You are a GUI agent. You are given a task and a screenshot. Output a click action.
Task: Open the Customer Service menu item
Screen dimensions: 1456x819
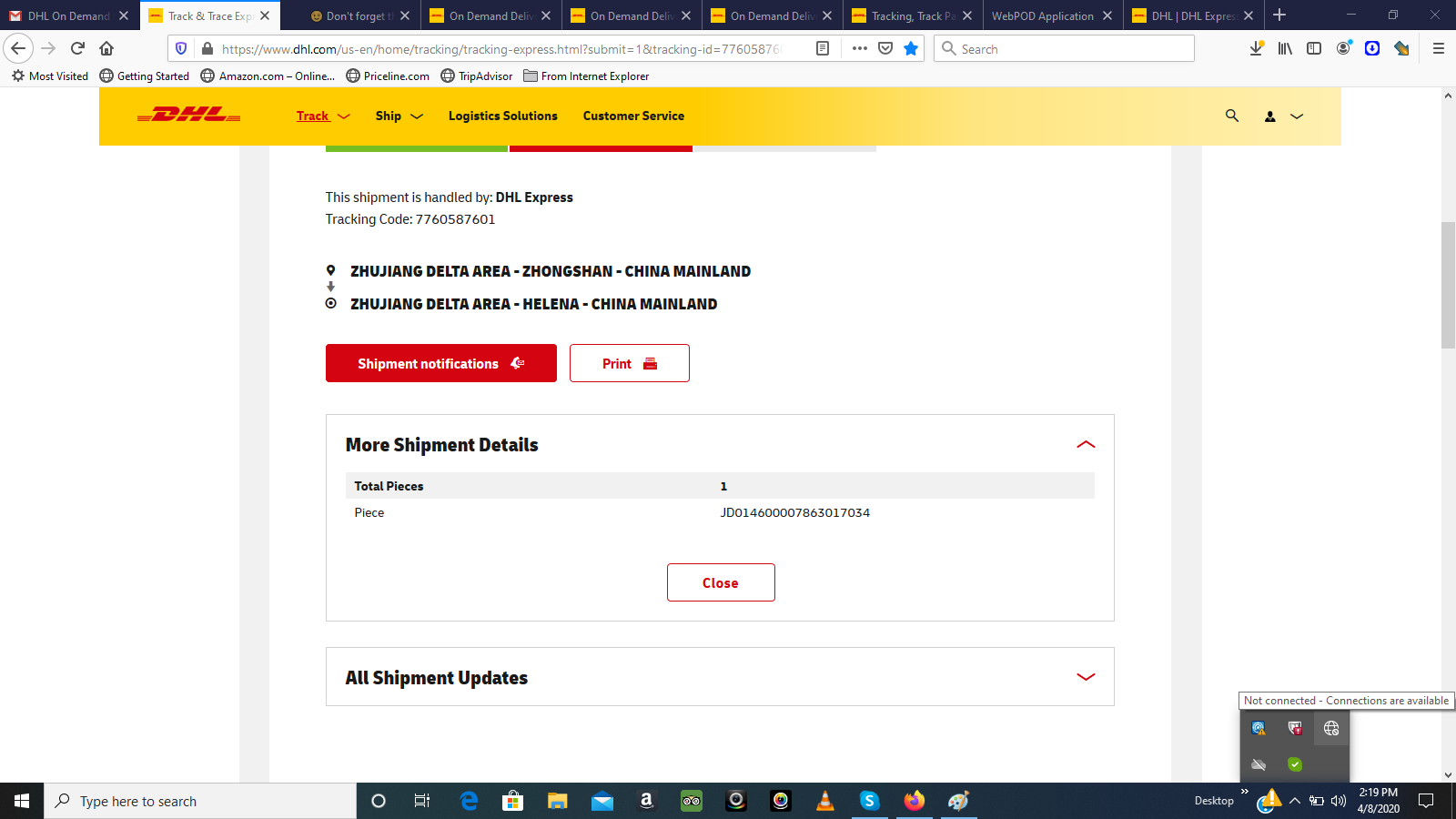click(633, 116)
